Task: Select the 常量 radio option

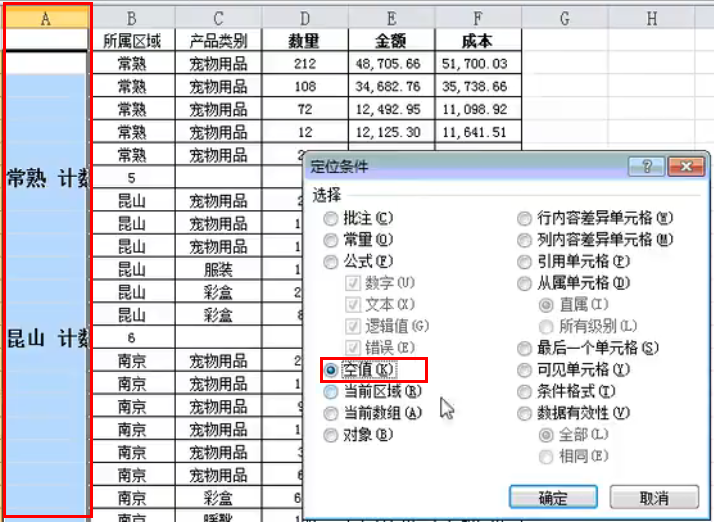Action: pos(331,240)
